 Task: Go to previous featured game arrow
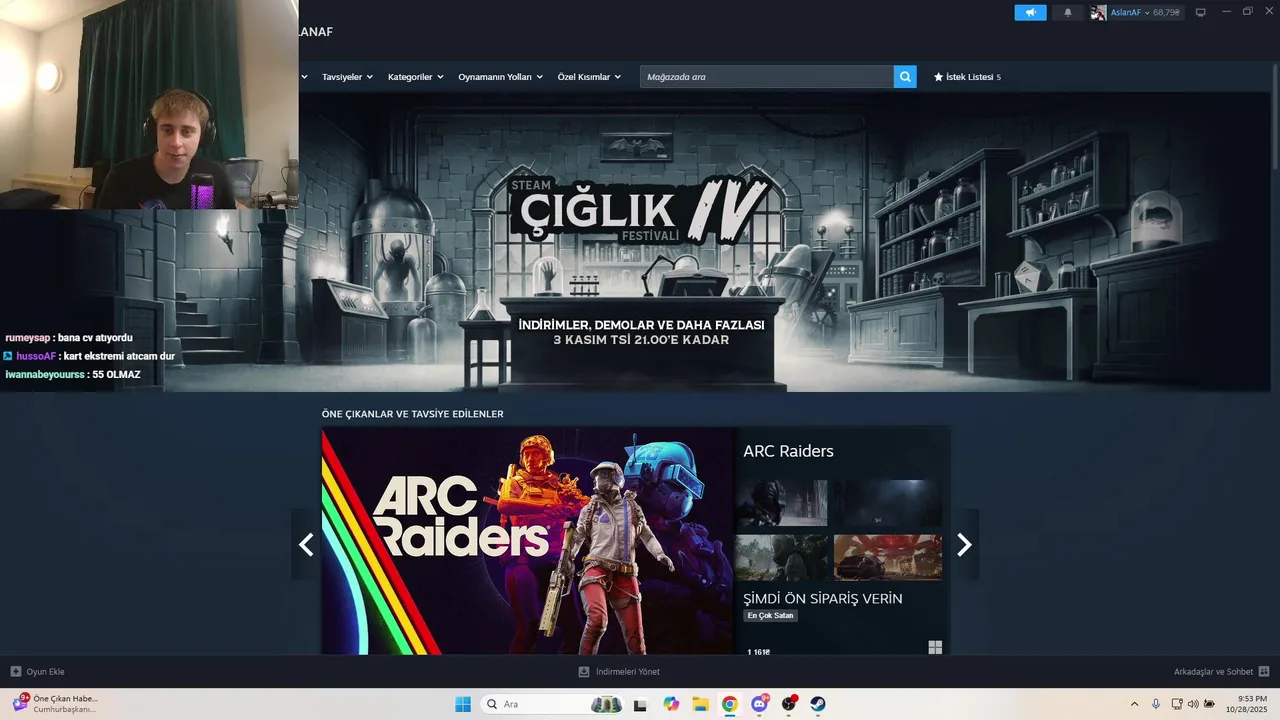click(x=306, y=544)
